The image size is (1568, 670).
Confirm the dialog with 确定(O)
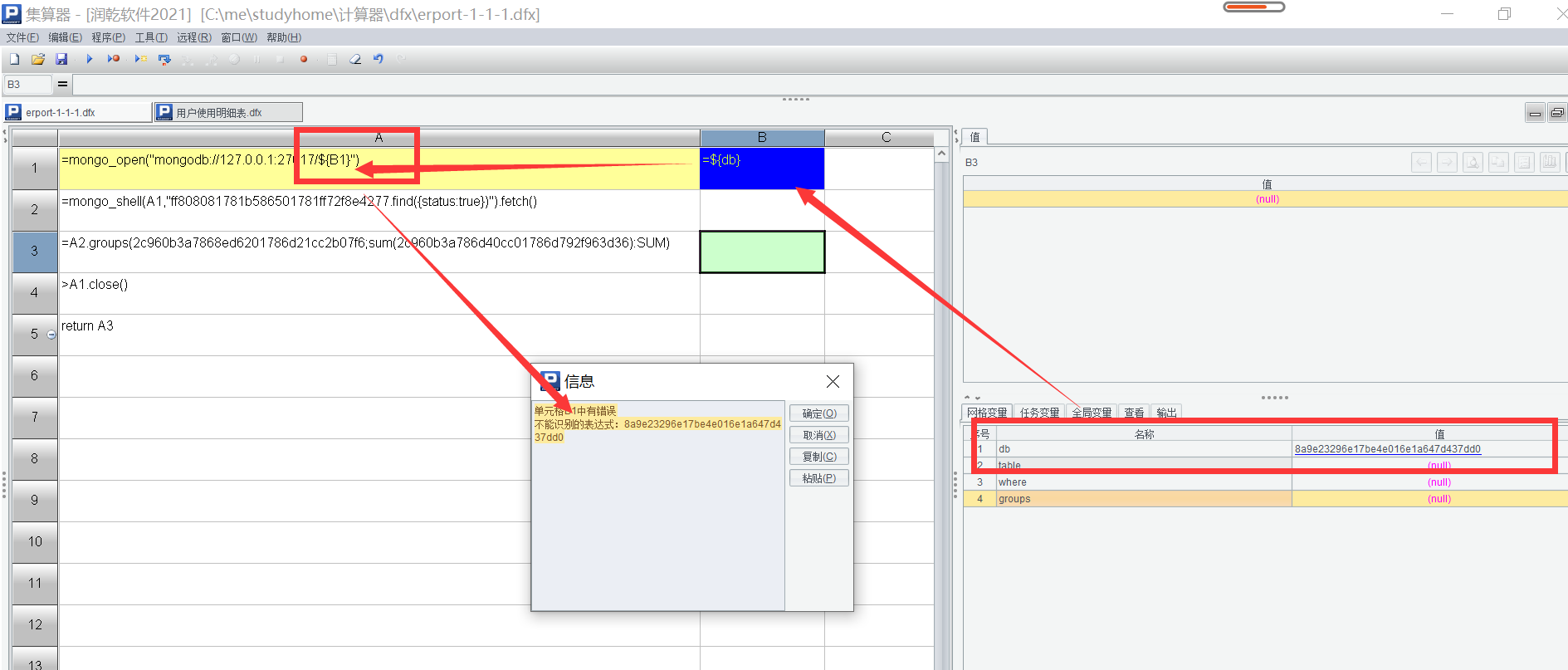(819, 413)
